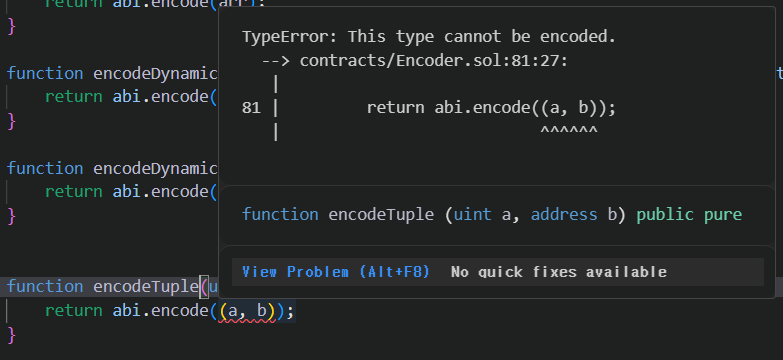Click the abi identifier on the last editor line
This screenshot has width=783, height=360.
pos(126,311)
